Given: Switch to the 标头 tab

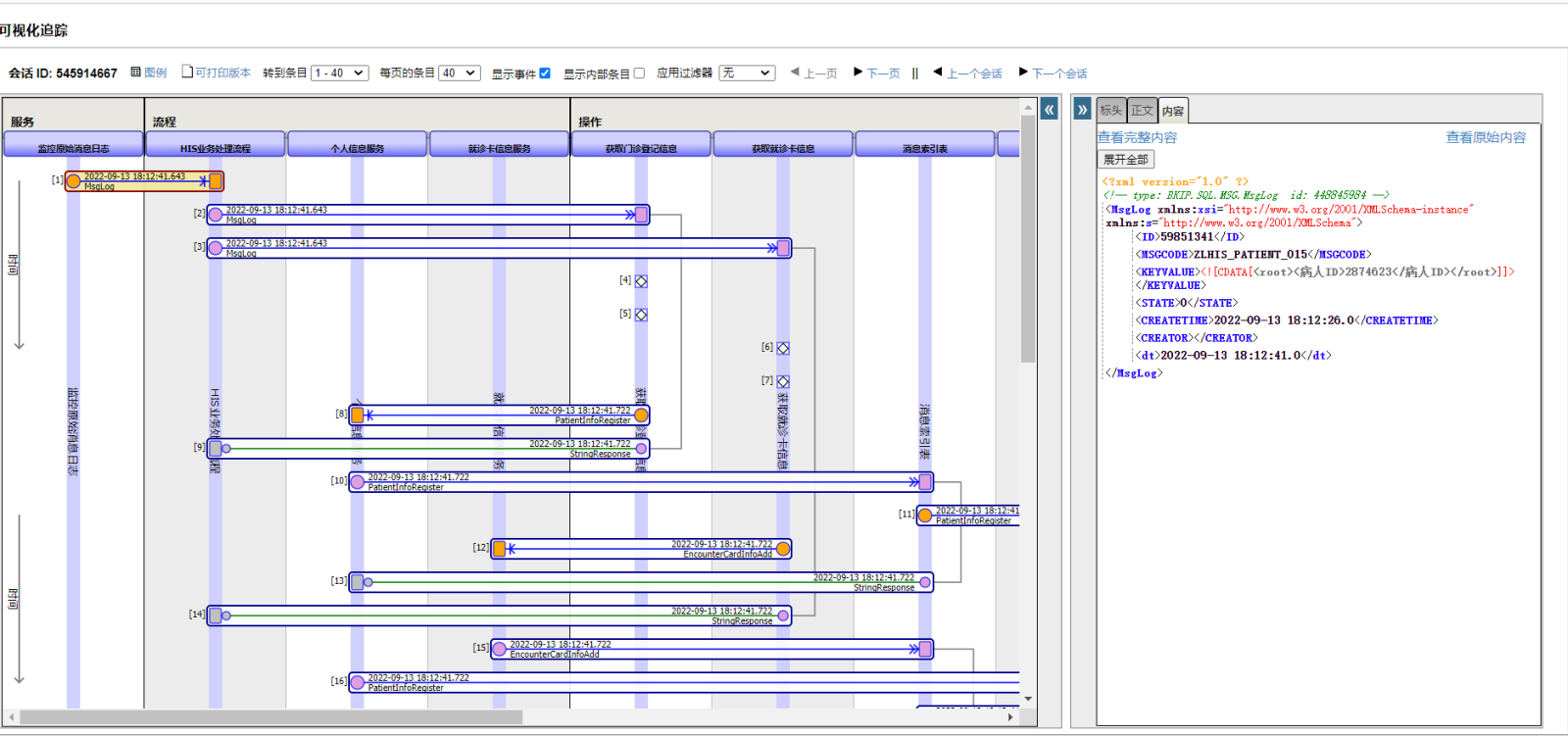Looking at the screenshot, I should click(x=1111, y=111).
